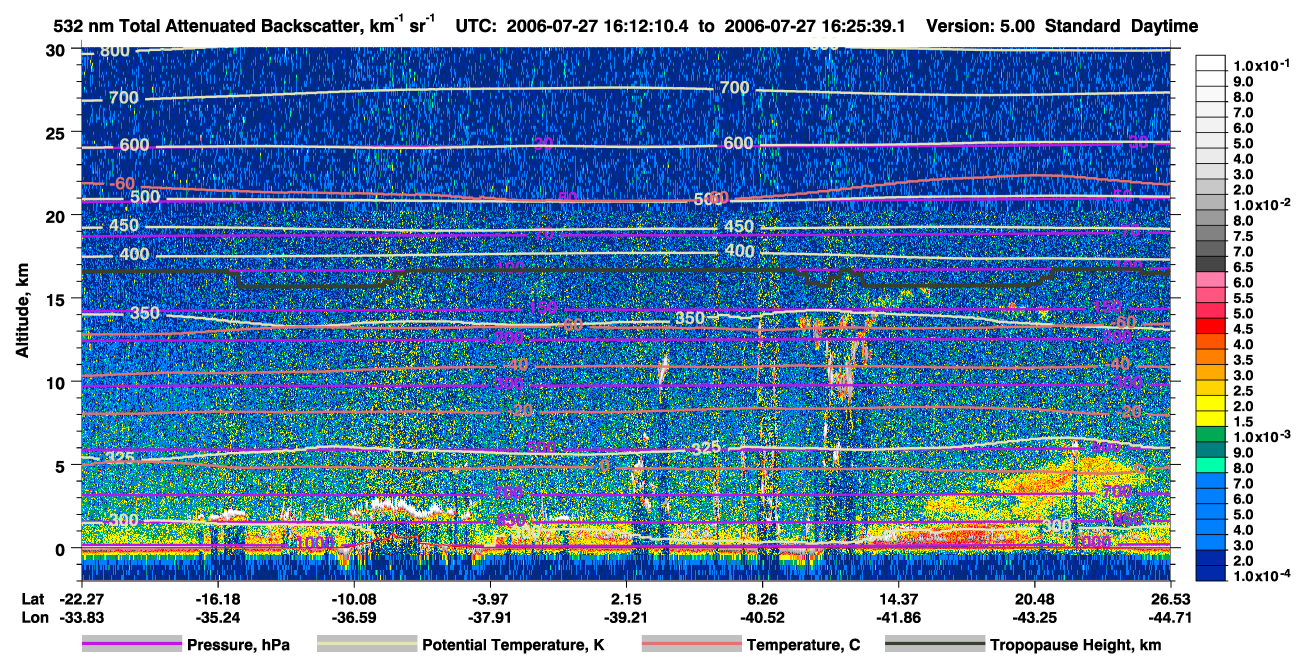The height and width of the screenshot is (667, 1300).
Task: Click the latitude value '8.26'
Action: pos(763,599)
